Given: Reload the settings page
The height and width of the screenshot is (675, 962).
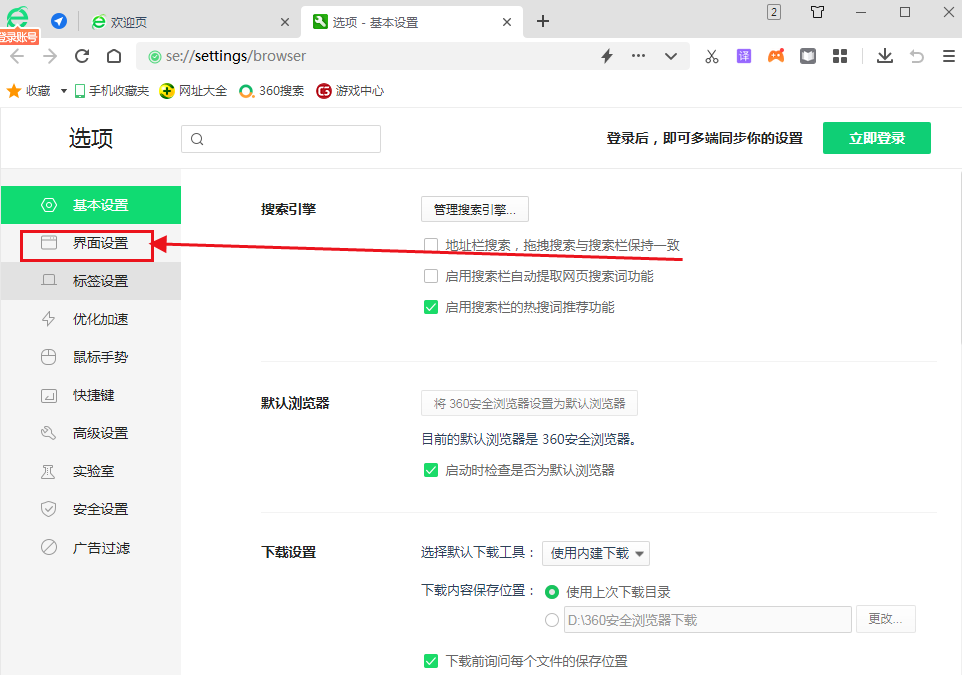Looking at the screenshot, I should tap(82, 56).
